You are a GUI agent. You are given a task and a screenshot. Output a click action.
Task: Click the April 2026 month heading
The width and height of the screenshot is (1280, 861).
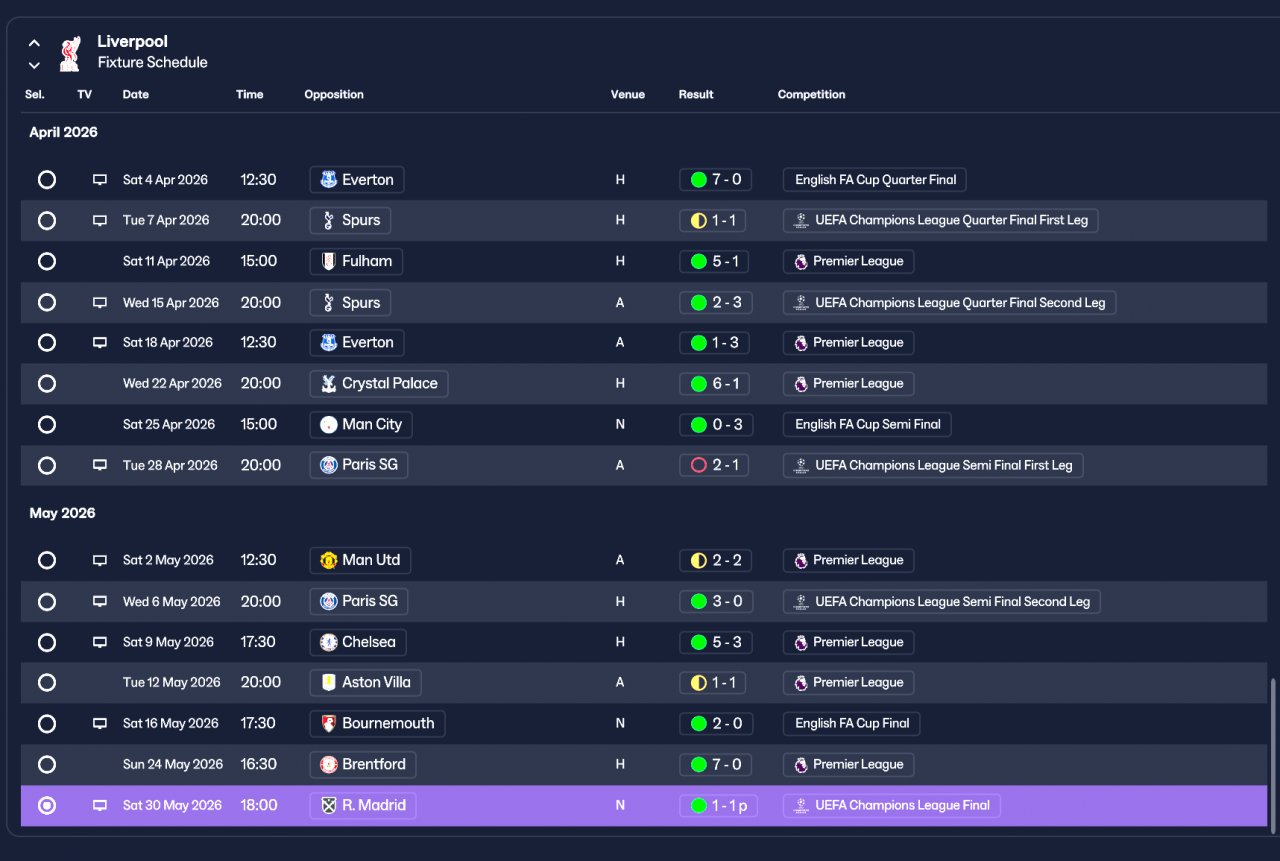63,132
